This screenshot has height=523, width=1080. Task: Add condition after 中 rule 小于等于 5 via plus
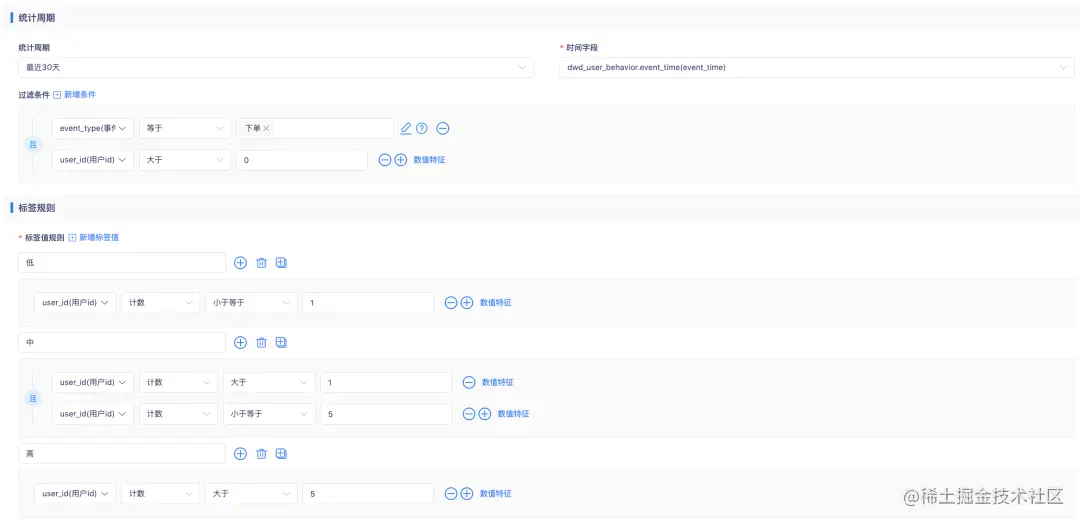(x=485, y=414)
